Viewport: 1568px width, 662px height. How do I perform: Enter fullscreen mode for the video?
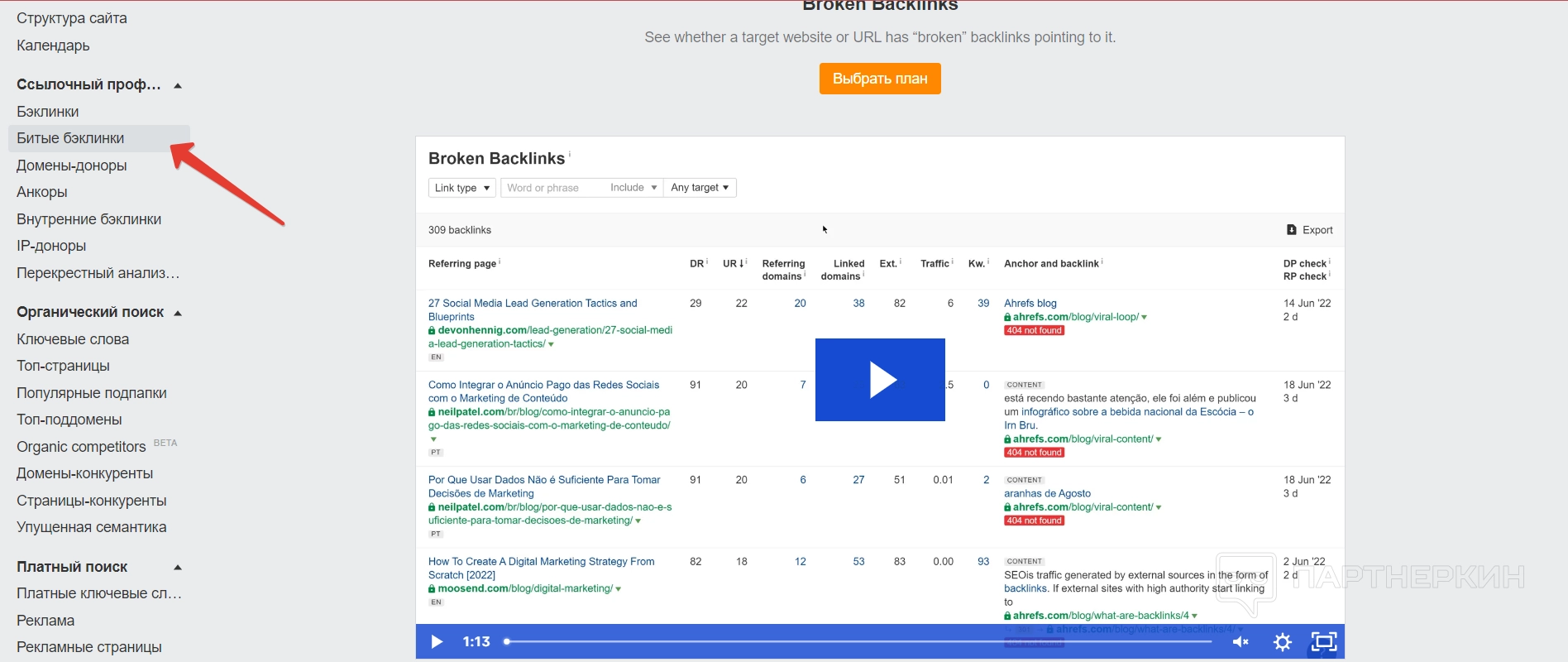(1323, 641)
